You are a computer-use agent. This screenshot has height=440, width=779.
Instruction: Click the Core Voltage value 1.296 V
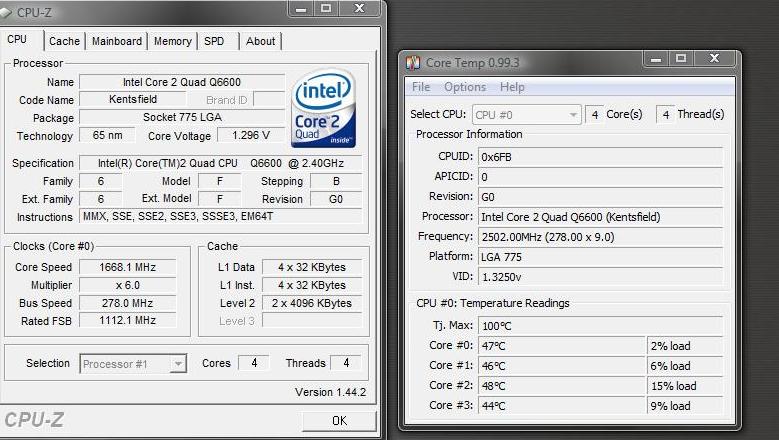[x=251, y=135]
